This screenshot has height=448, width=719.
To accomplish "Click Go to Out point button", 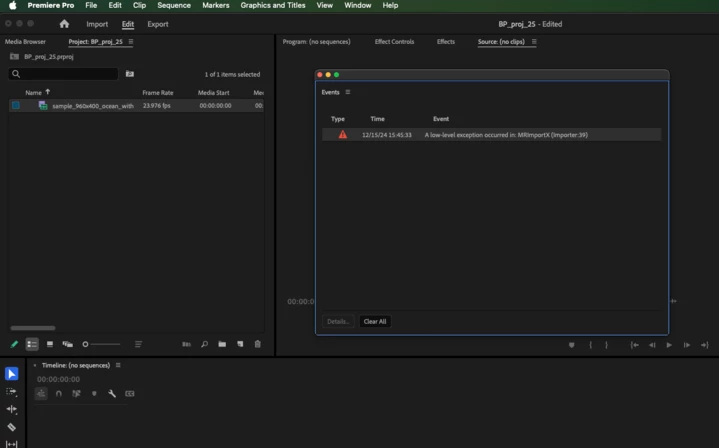I will [704, 345].
